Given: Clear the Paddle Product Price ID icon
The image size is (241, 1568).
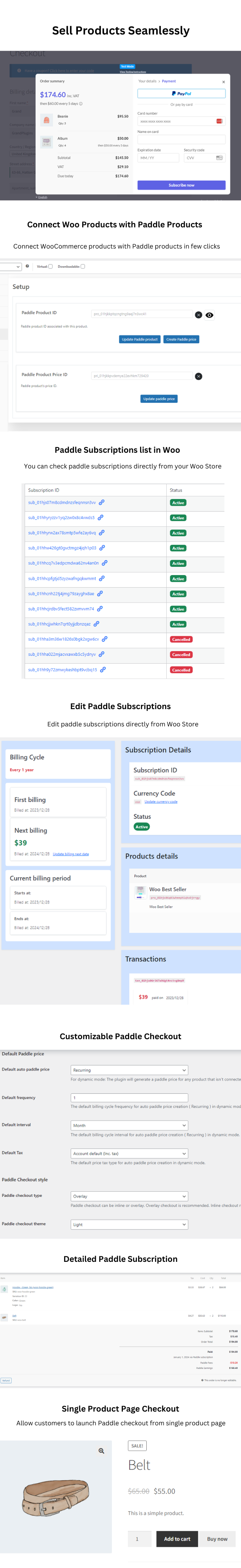Looking at the screenshot, I should coord(198,377).
